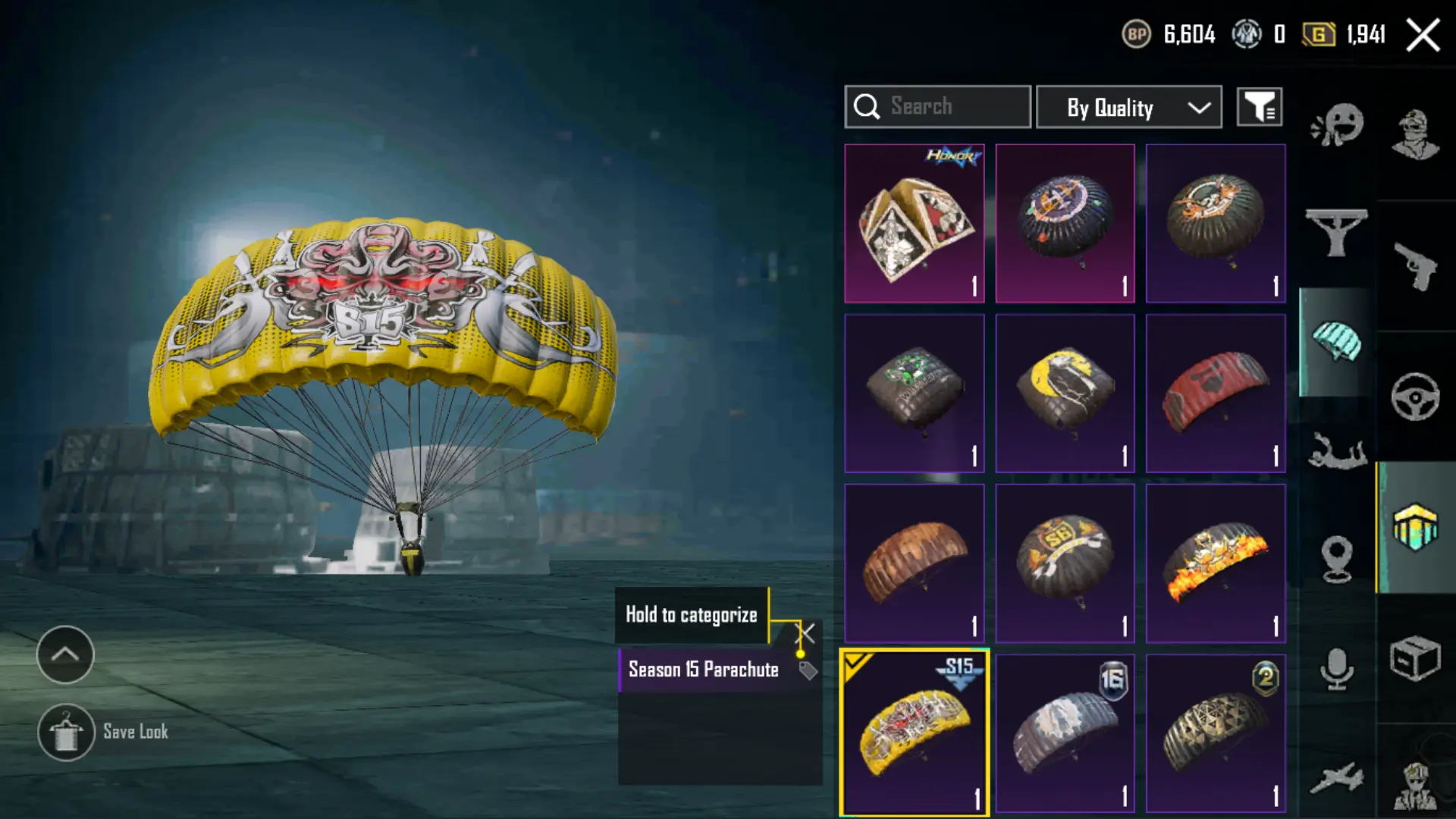
Task: Click the tag icon beside Season 15 Parachute
Action: pyautogui.click(x=808, y=670)
